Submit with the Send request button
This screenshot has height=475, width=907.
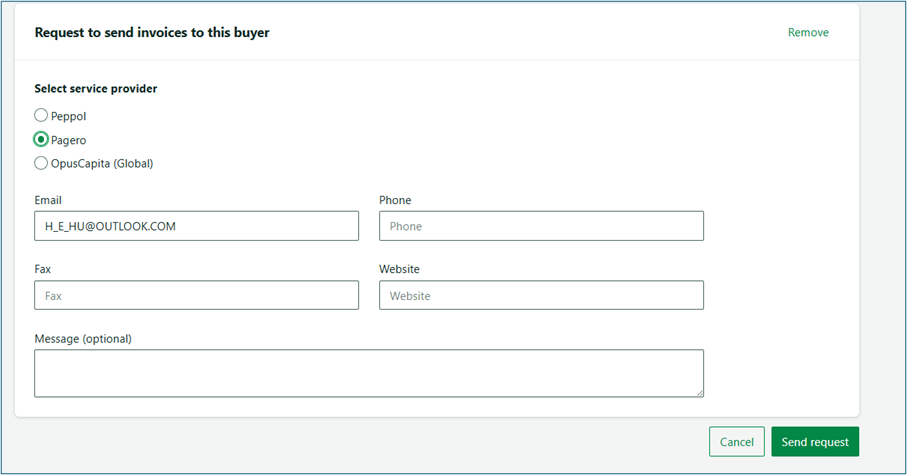click(x=814, y=442)
